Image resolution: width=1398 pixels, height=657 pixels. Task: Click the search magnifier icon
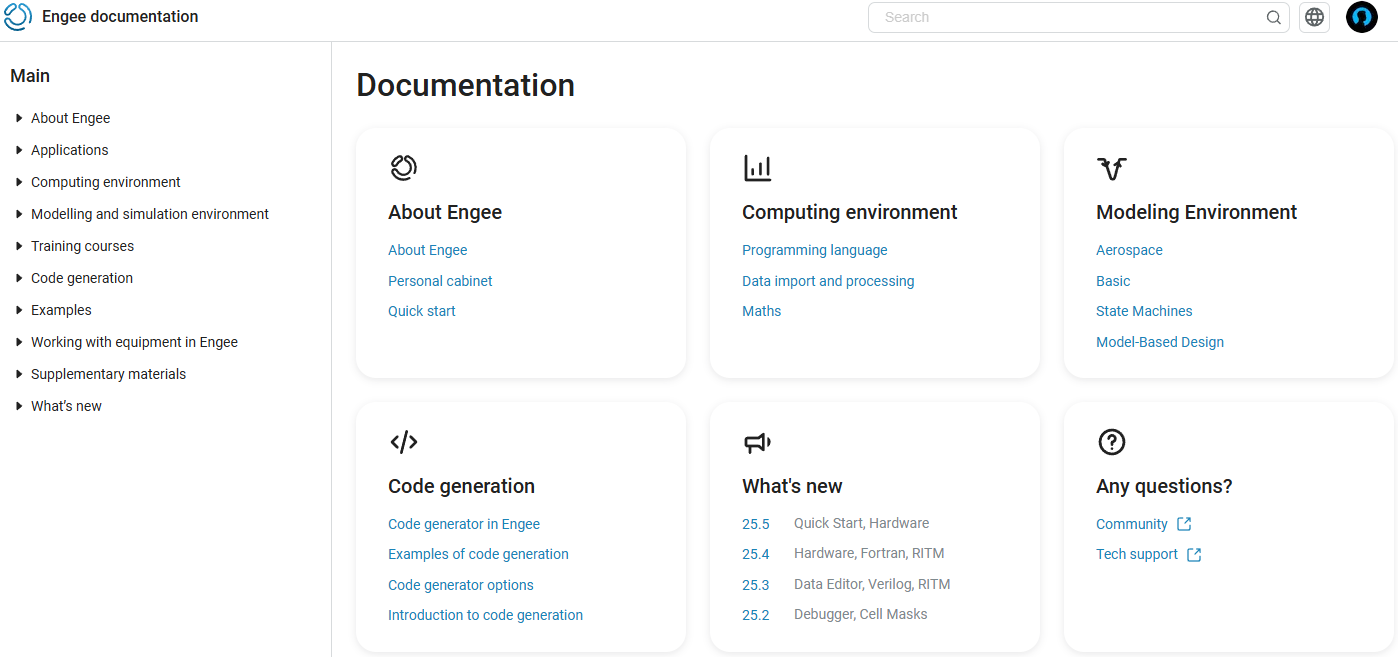[1273, 17]
